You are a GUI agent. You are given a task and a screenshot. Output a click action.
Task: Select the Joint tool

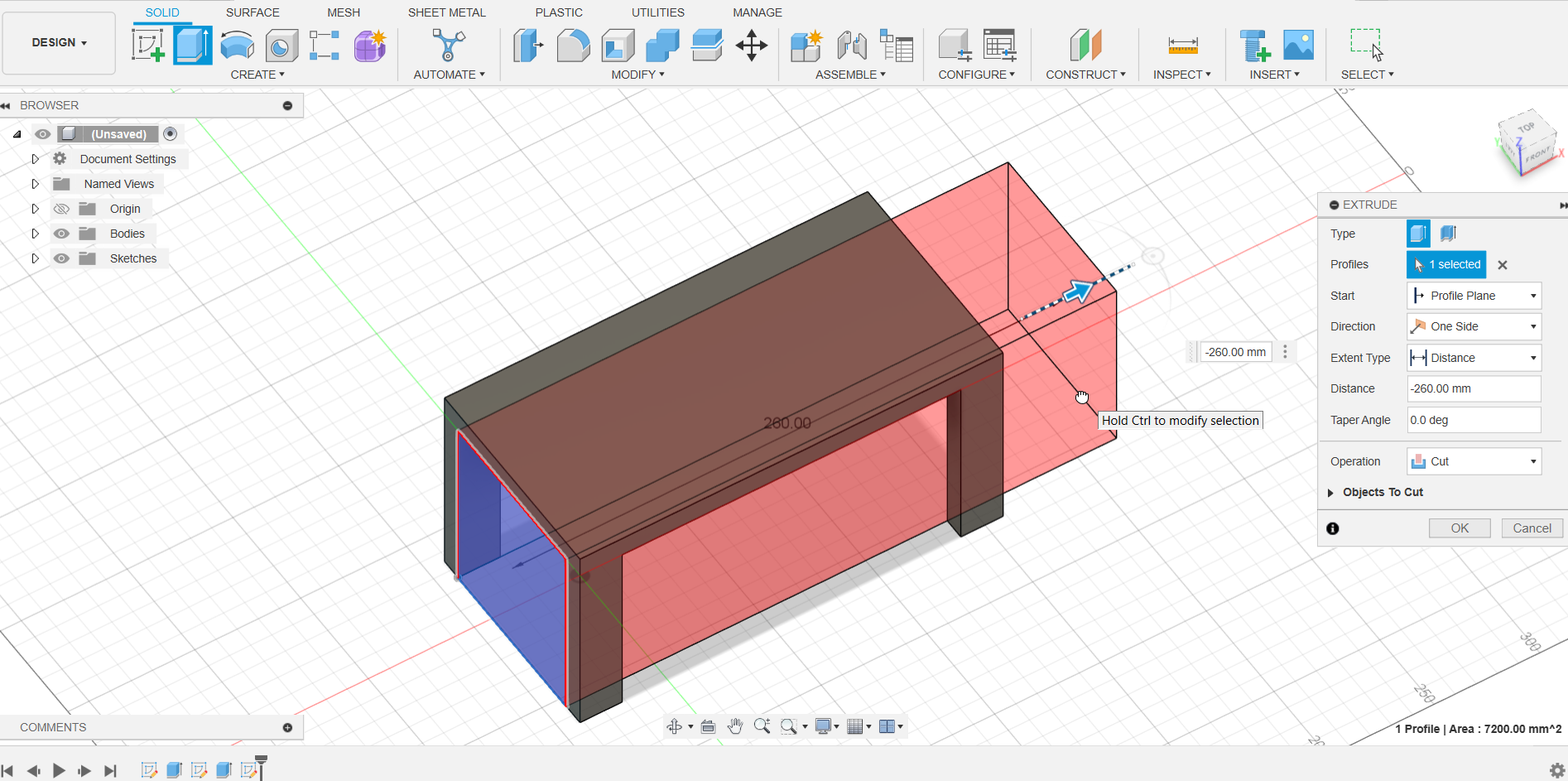[x=851, y=46]
